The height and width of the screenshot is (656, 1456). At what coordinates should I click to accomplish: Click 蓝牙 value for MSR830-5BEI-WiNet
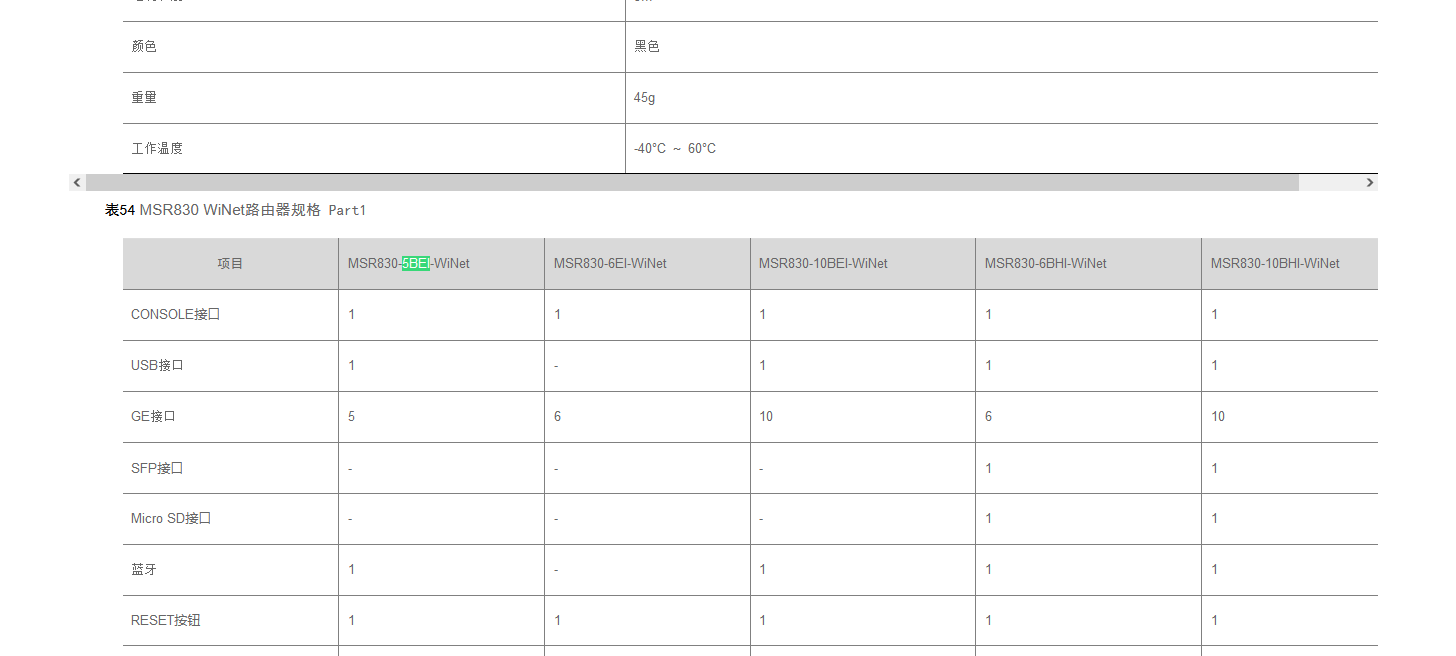pos(352,570)
